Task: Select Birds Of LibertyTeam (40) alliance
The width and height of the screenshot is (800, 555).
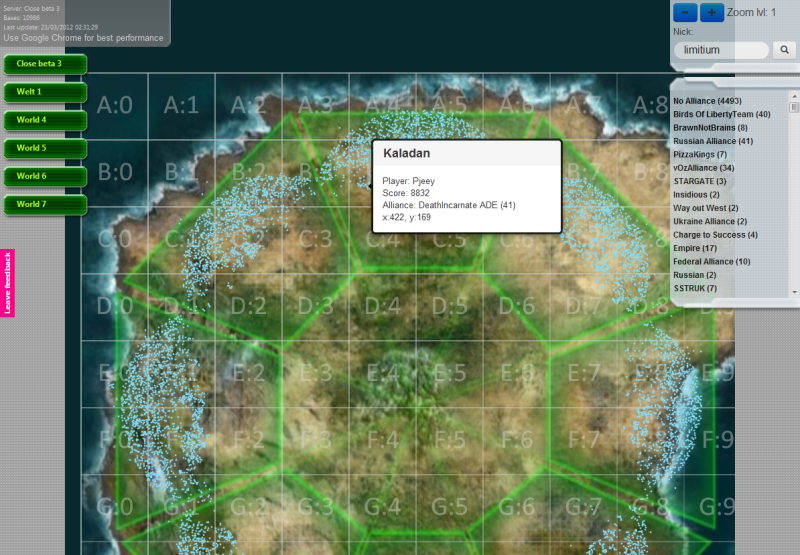Action: coord(721,114)
